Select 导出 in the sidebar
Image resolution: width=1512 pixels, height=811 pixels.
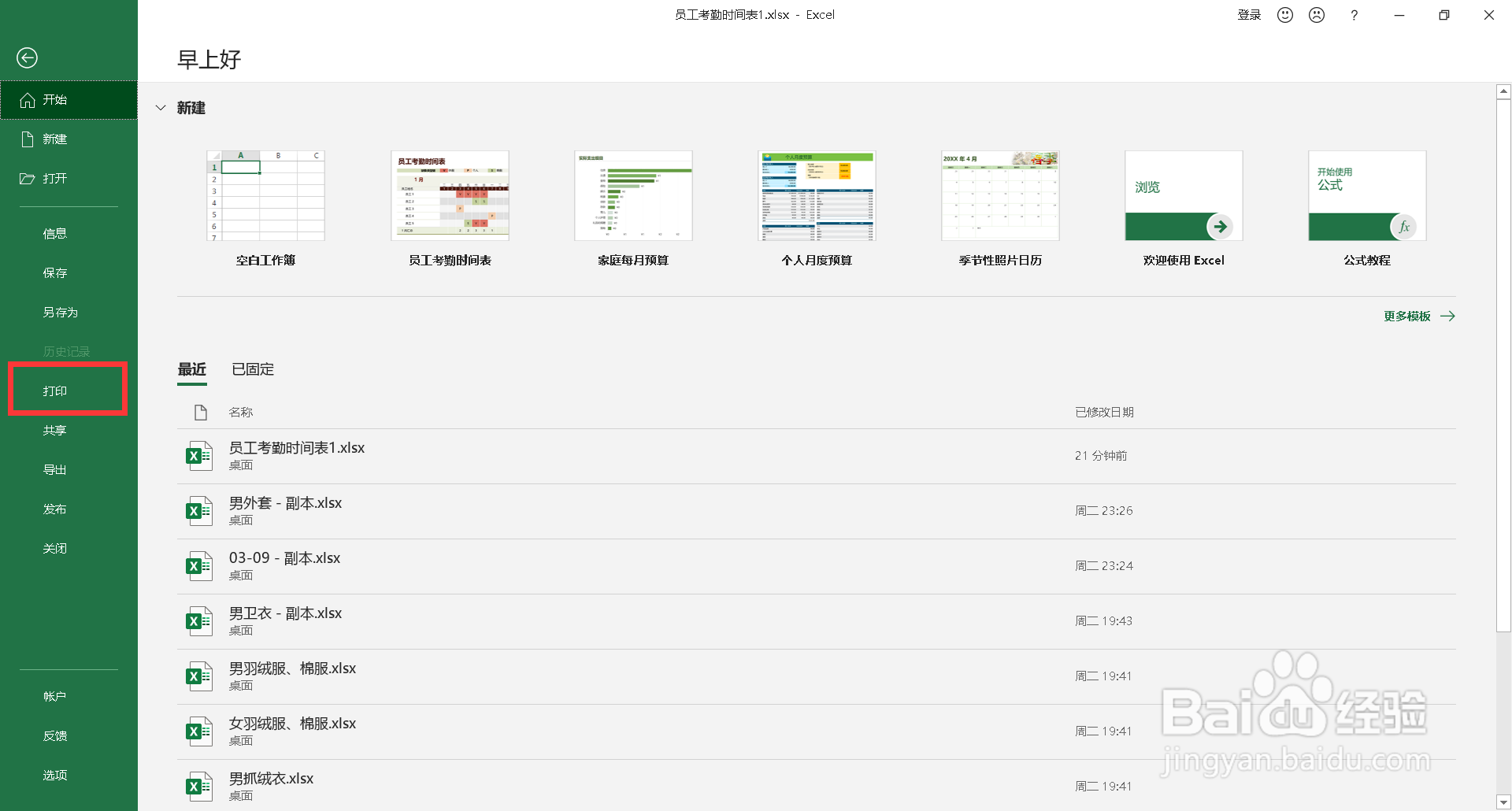pos(69,470)
